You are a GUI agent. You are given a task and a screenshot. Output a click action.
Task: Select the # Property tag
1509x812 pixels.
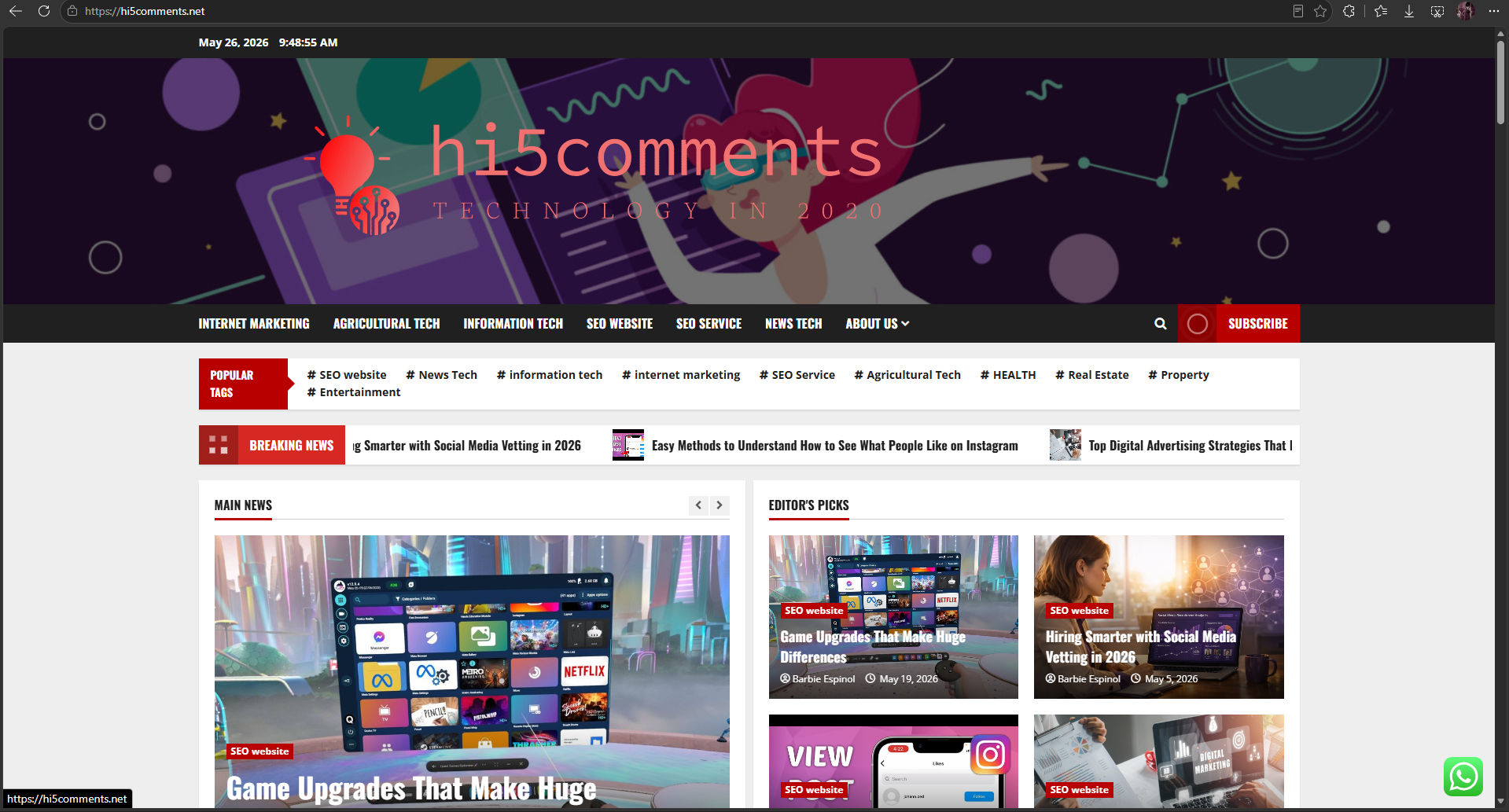coord(1179,375)
